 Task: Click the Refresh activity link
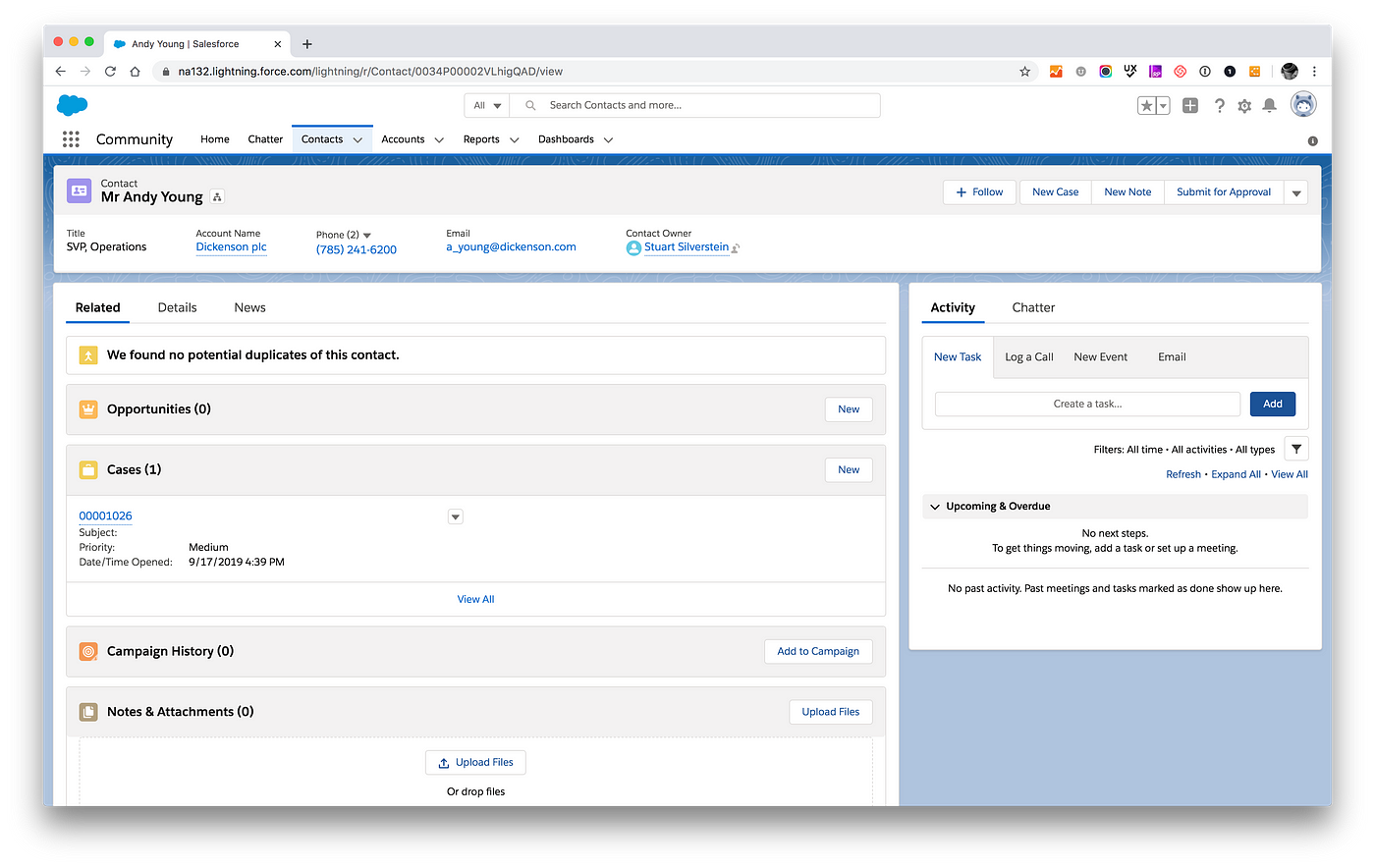coord(1183,474)
